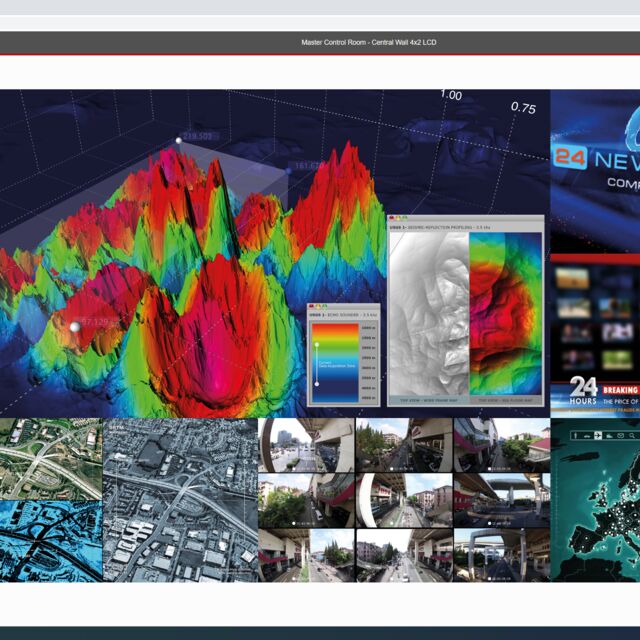Click the airplane icon on the Europe map panel
The height and width of the screenshot is (640, 640).
tap(596, 436)
